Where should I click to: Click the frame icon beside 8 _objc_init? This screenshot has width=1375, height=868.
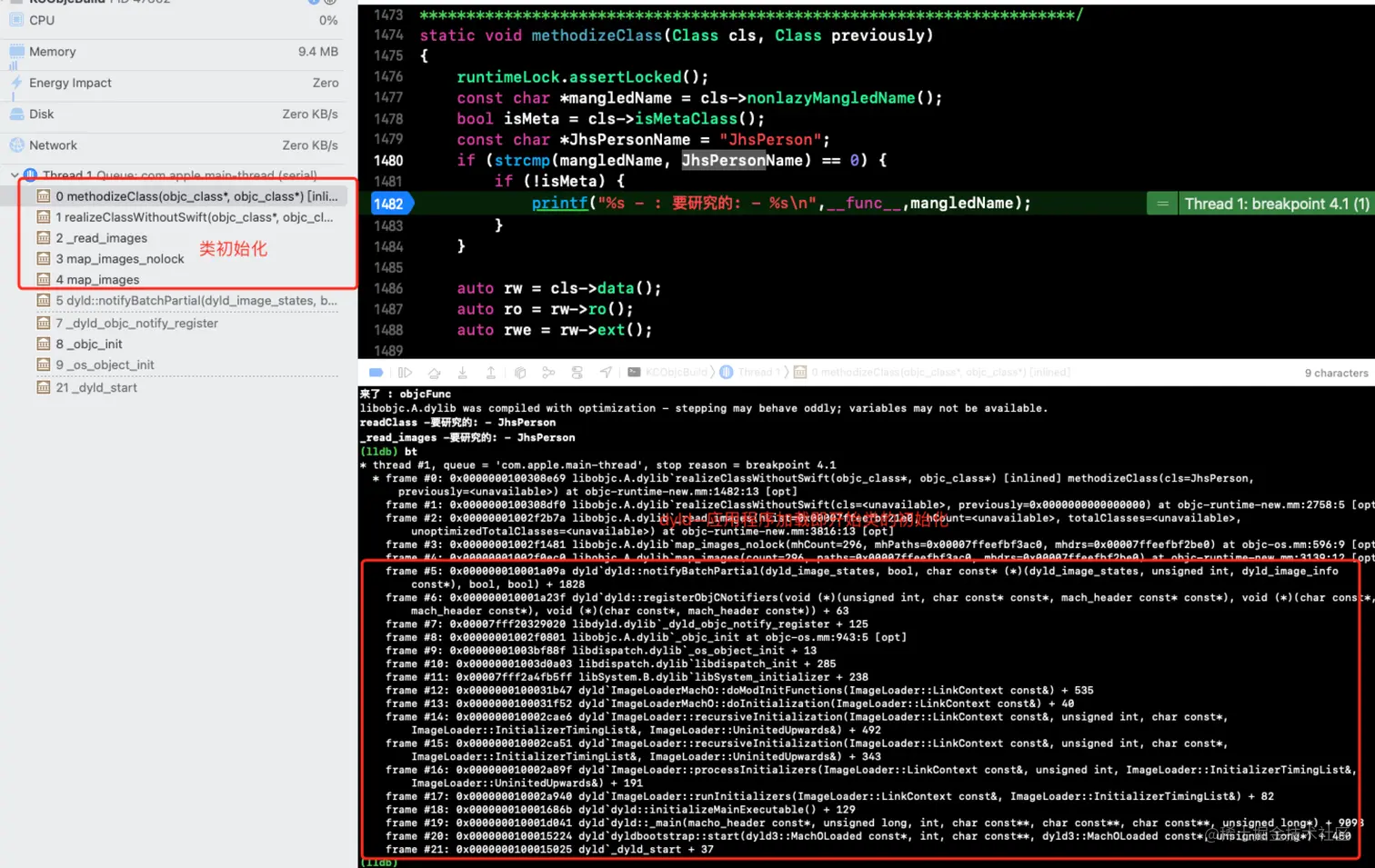[x=43, y=344]
